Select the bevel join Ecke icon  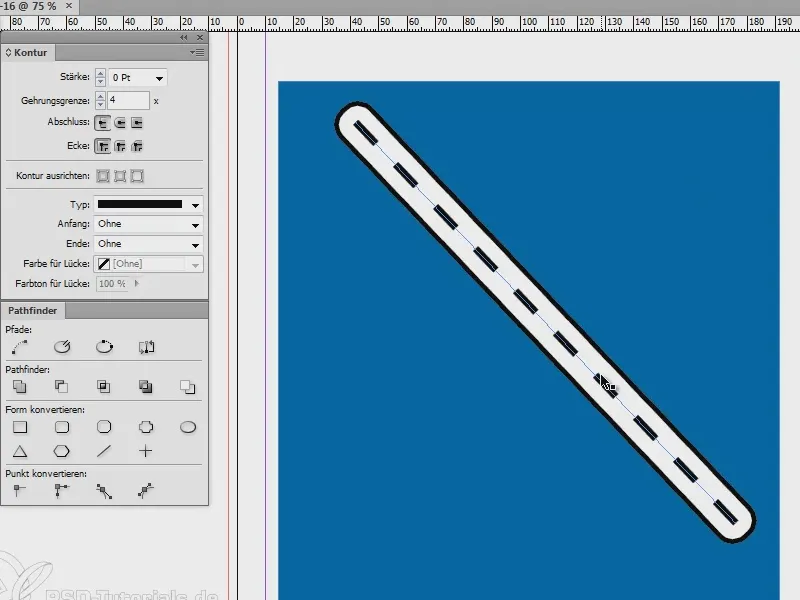(x=137, y=146)
